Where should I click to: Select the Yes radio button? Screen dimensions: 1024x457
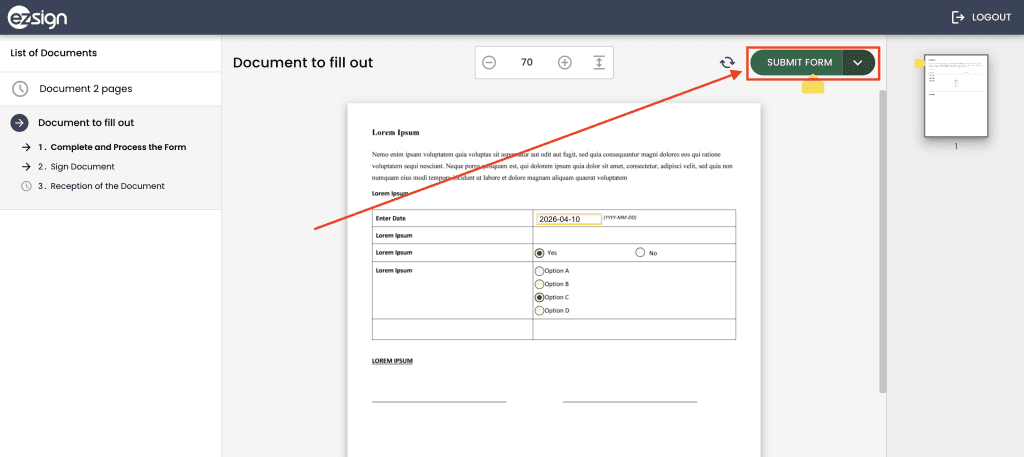coord(540,253)
